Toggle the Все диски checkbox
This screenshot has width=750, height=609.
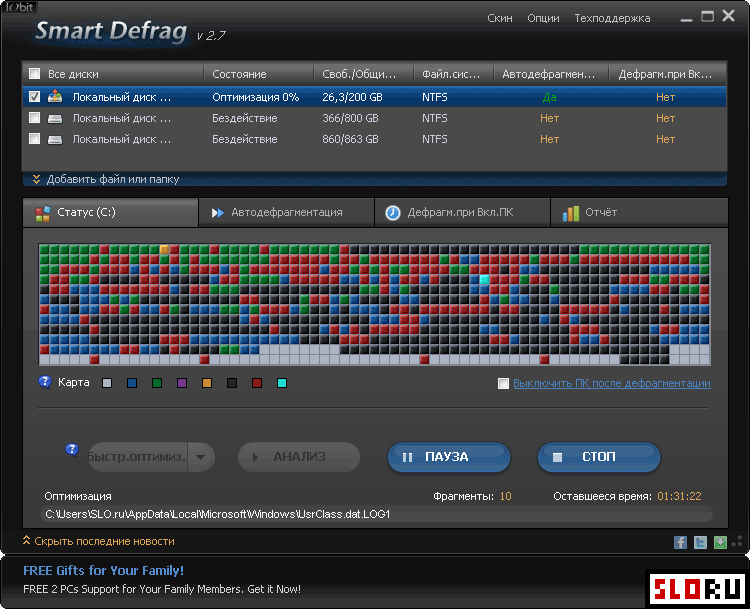(34, 74)
